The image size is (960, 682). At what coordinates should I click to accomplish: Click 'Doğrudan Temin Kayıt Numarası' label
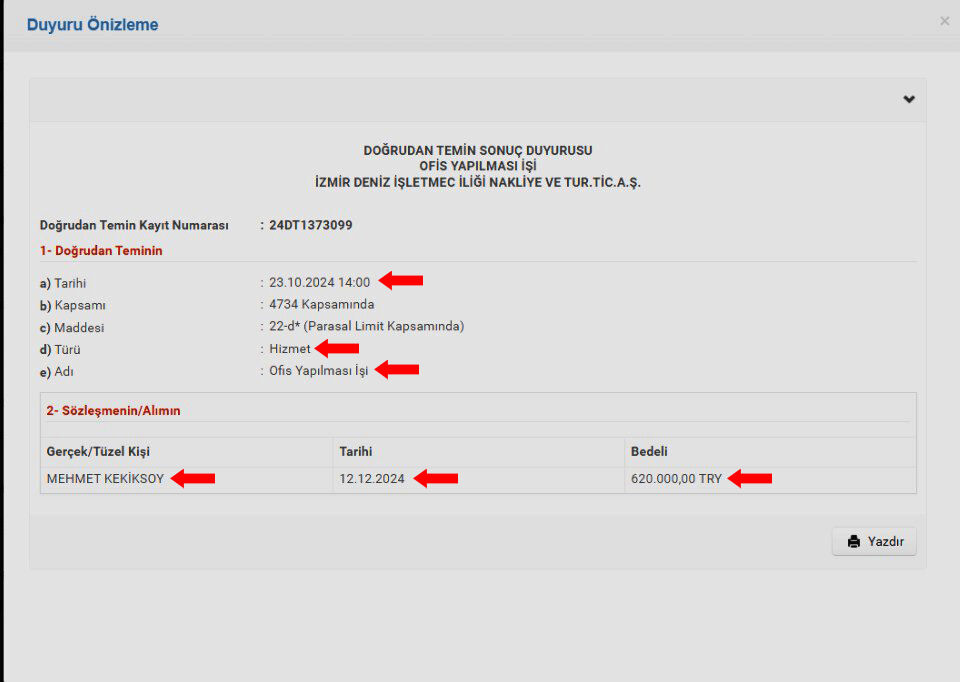click(134, 225)
